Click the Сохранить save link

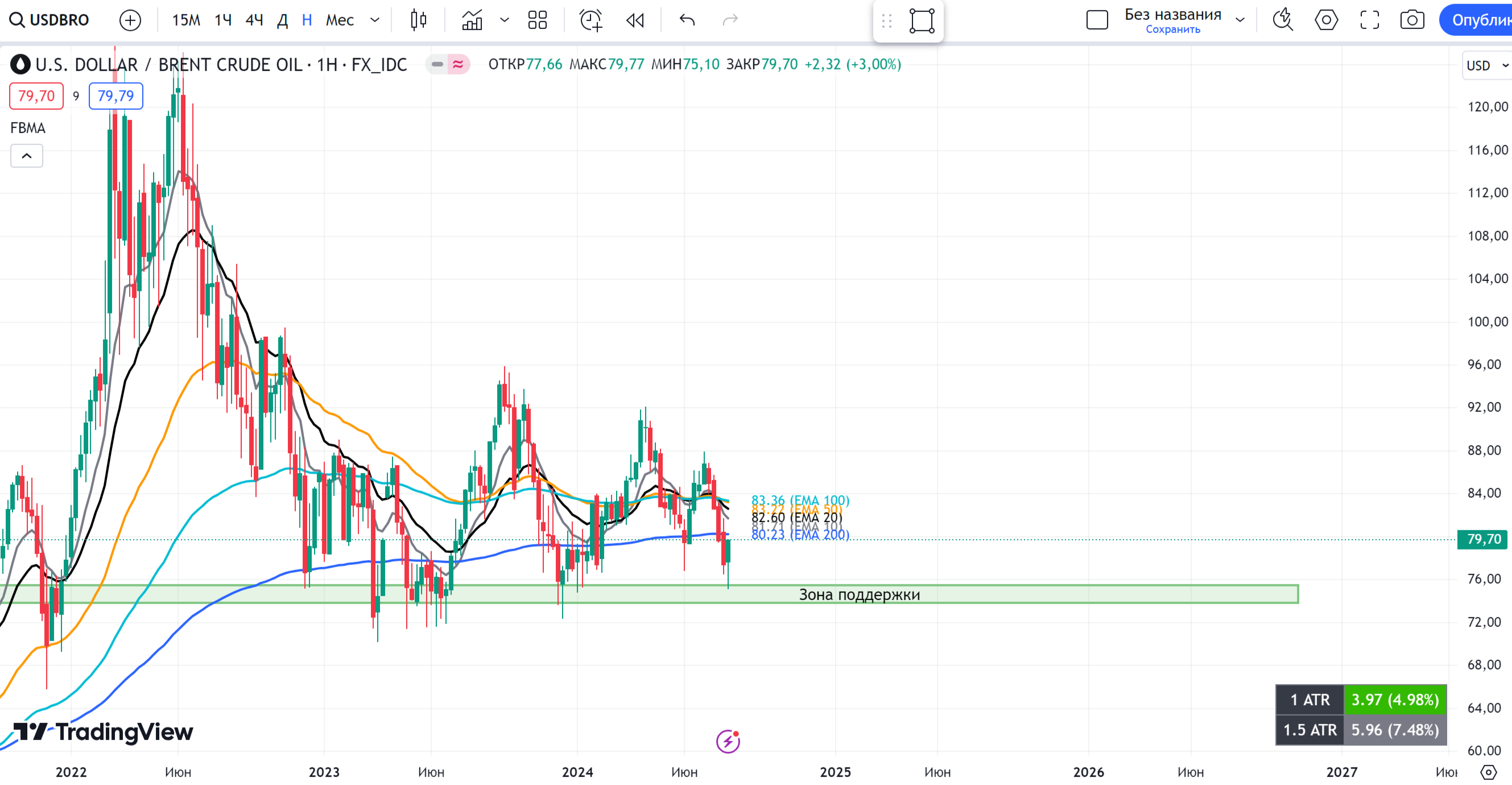point(1172,30)
